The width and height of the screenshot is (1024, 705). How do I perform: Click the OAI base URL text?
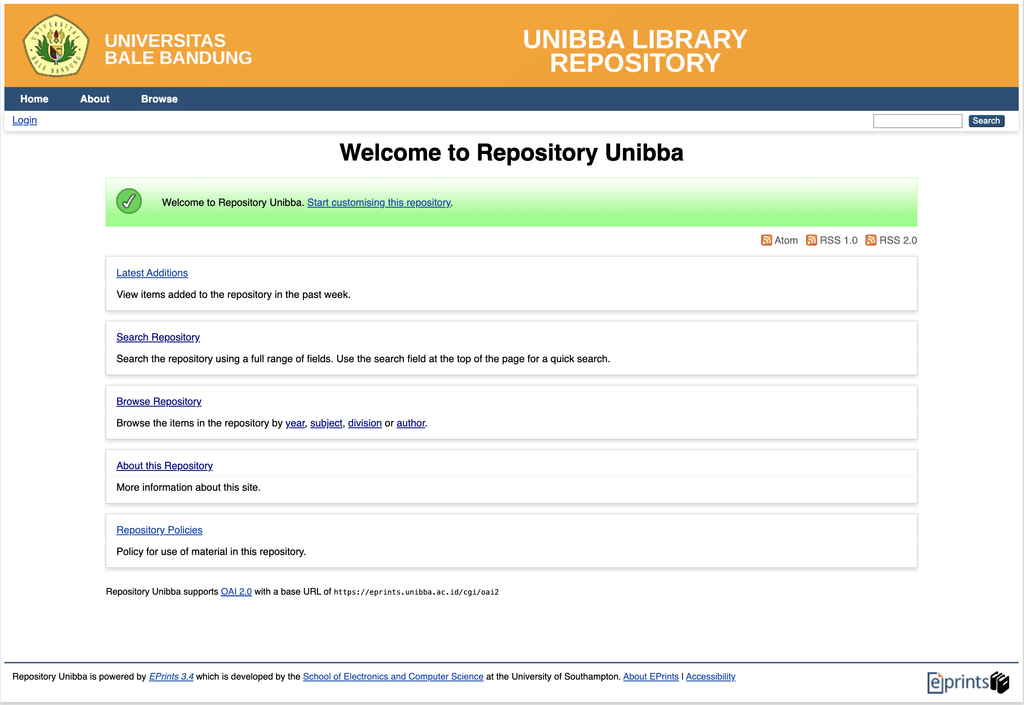pos(416,592)
